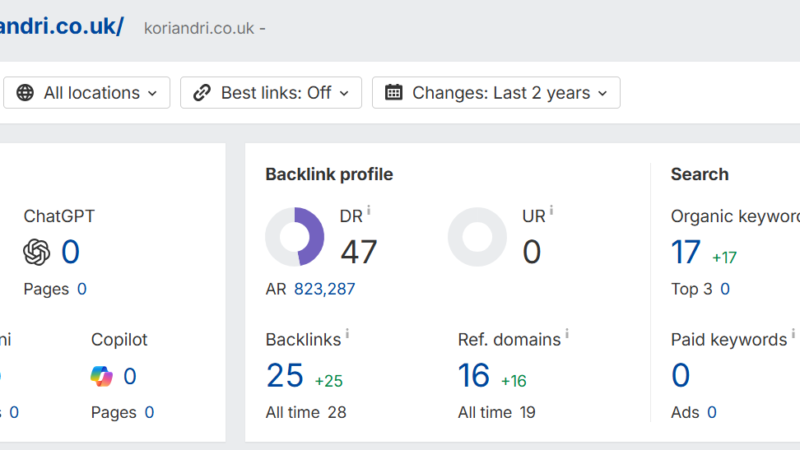Click the ChatGPT Pages 0 link
Viewport: 800px width, 450px height.
(x=82, y=289)
